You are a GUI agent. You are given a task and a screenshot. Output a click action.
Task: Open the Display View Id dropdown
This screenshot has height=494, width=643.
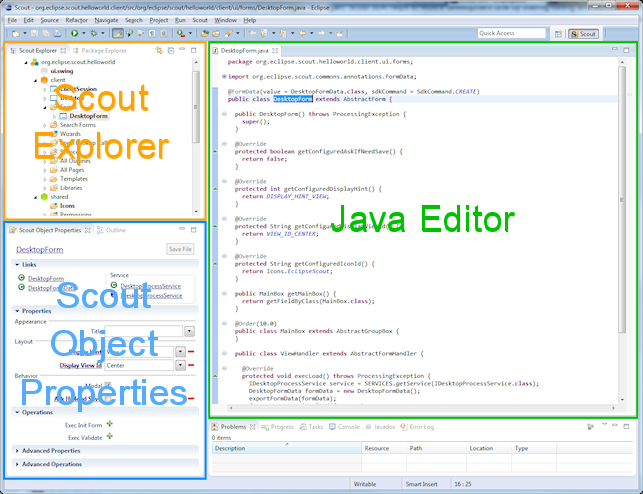(x=180, y=365)
